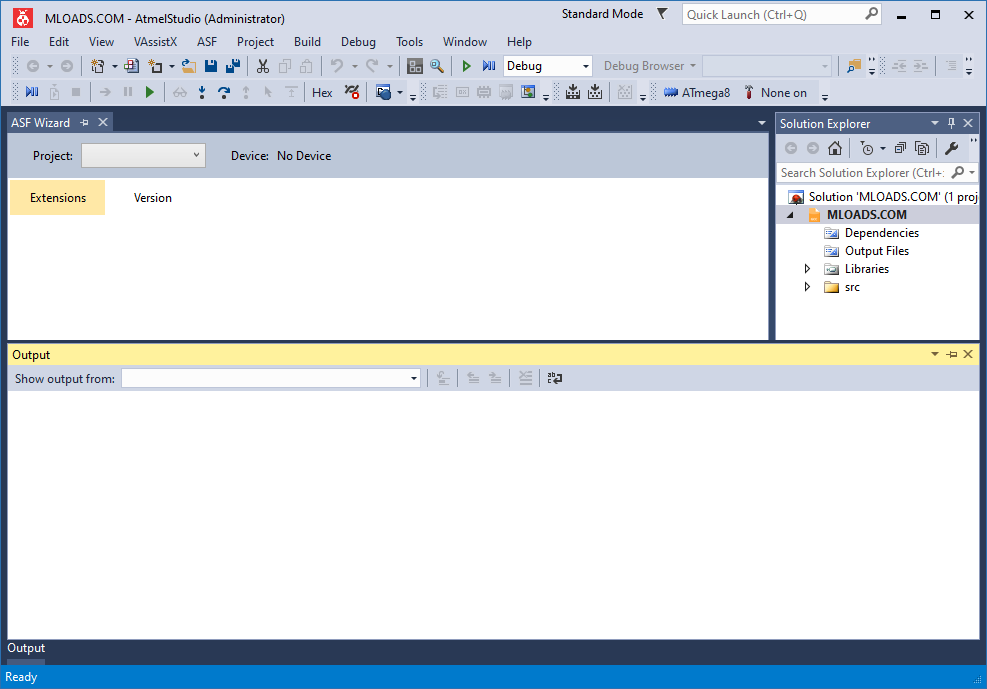Click the ATmega8 device button
Viewport: 987px width, 689px height.
(x=697, y=92)
